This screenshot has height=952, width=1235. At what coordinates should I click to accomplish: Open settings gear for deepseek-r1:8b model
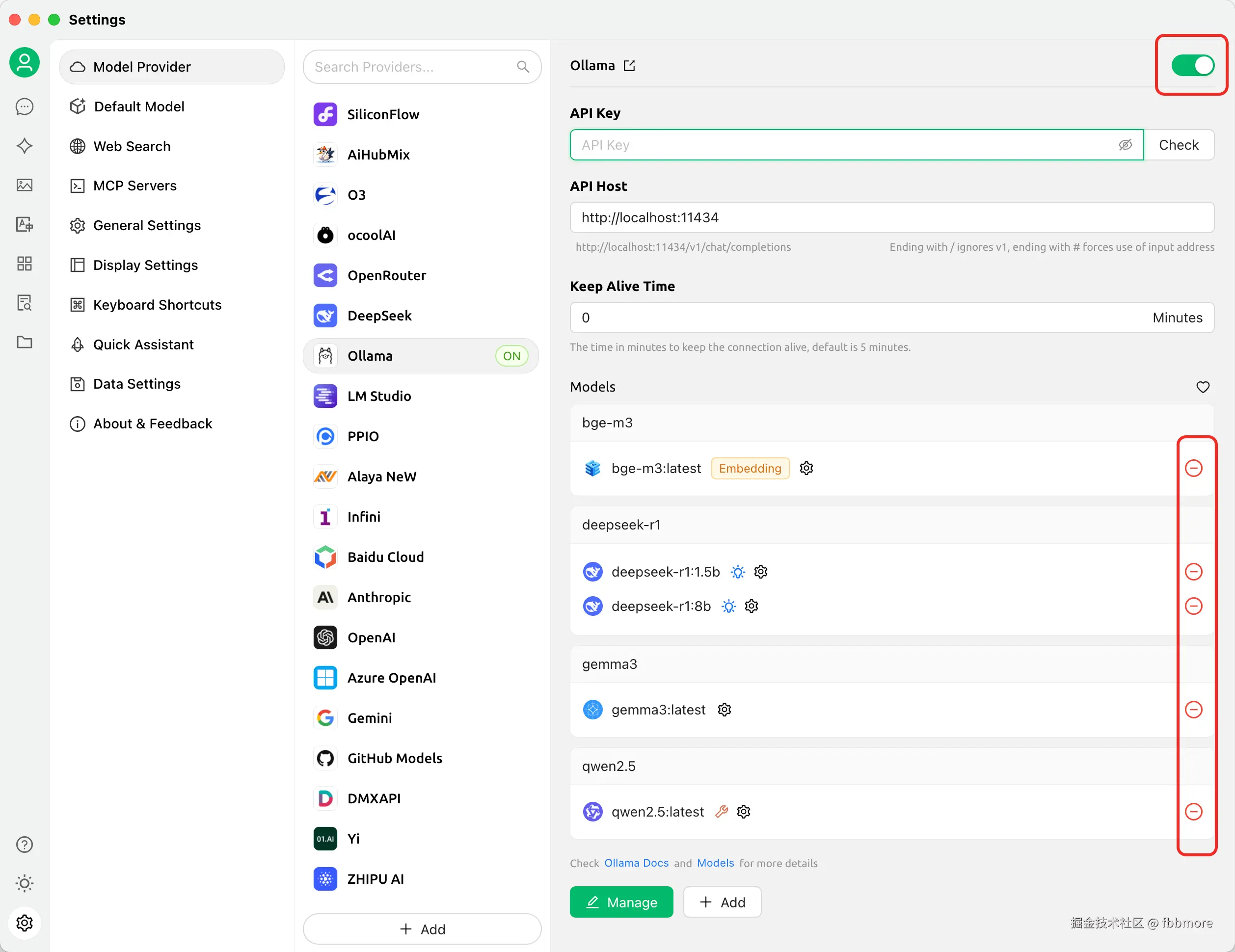pos(752,607)
